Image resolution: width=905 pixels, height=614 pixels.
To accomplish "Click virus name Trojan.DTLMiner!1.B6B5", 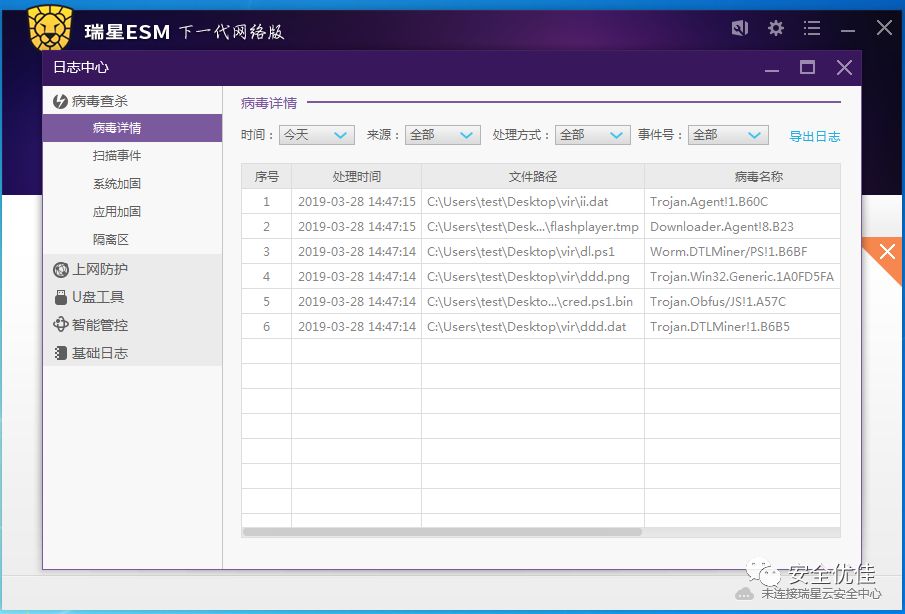I will 720,327.
